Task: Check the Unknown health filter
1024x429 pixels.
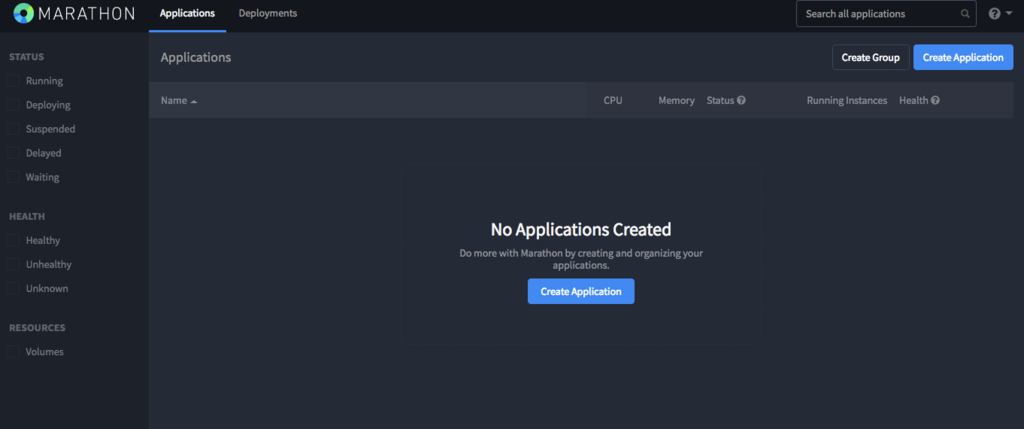Action: pos(13,289)
